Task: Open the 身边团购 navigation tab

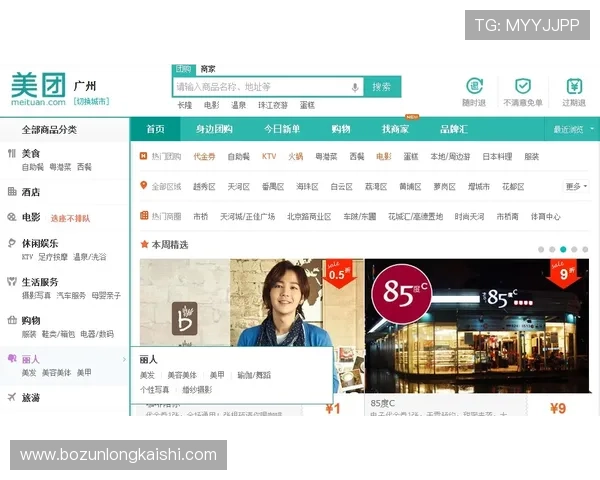Action: tap(214, 129)
